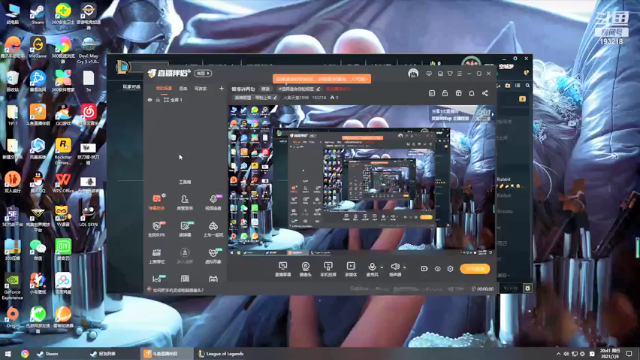Viewport: 640px width, 360px height.
Task: Click the volume icon in the system tray
Action: point(566,353)
